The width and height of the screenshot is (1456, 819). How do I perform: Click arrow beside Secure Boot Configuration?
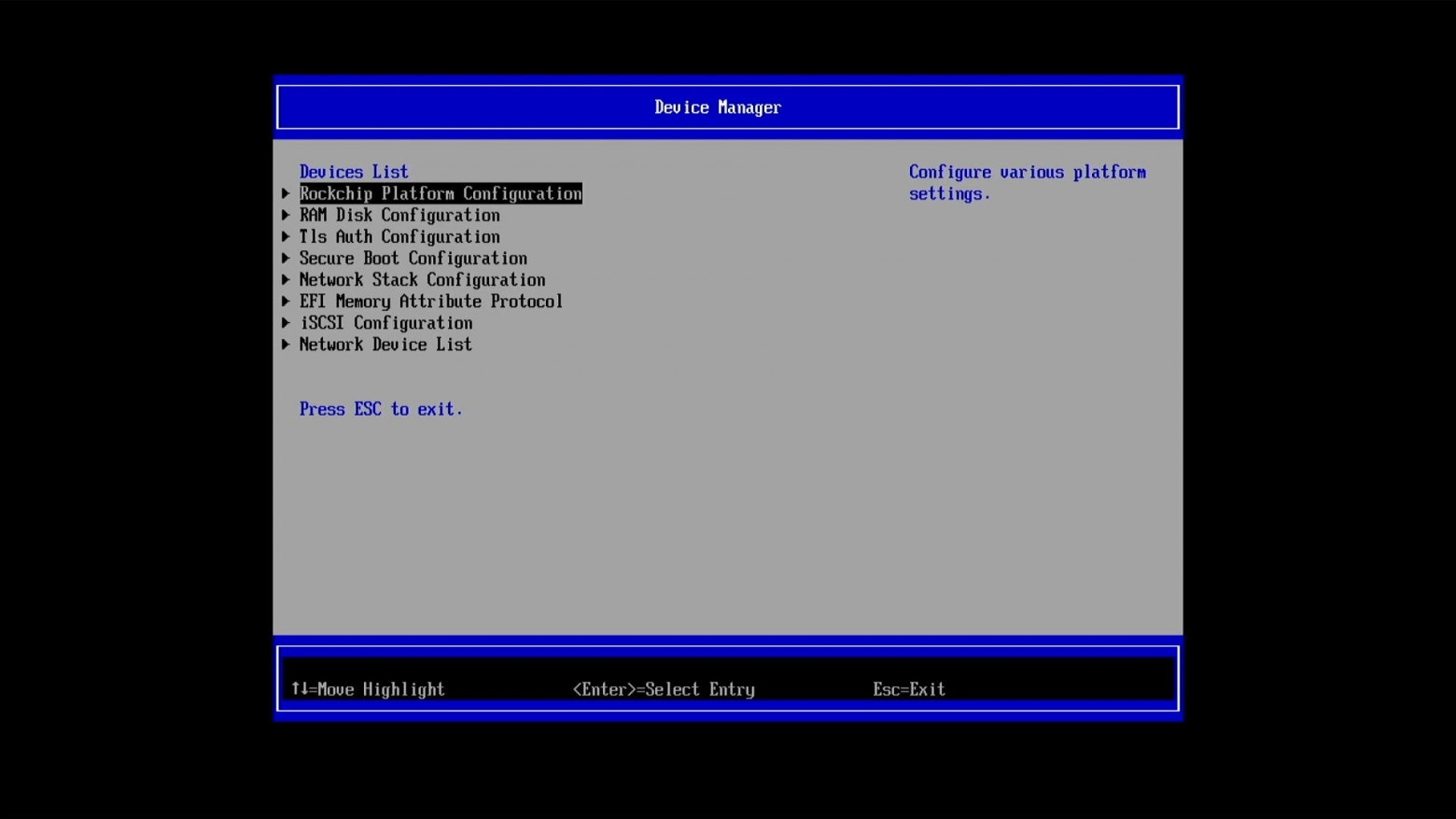[x=287, y=258]
